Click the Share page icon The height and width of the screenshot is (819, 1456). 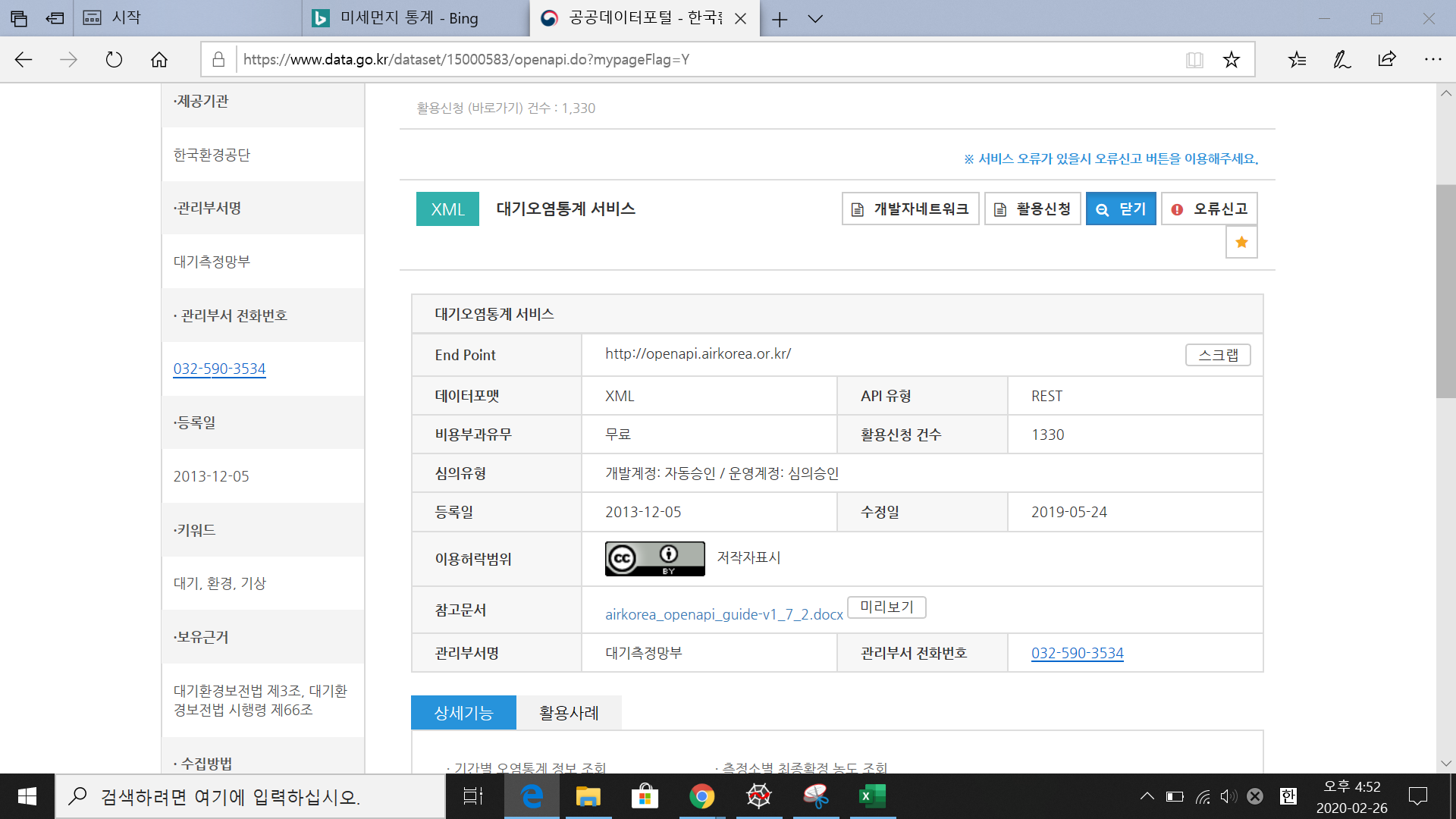1387,60
